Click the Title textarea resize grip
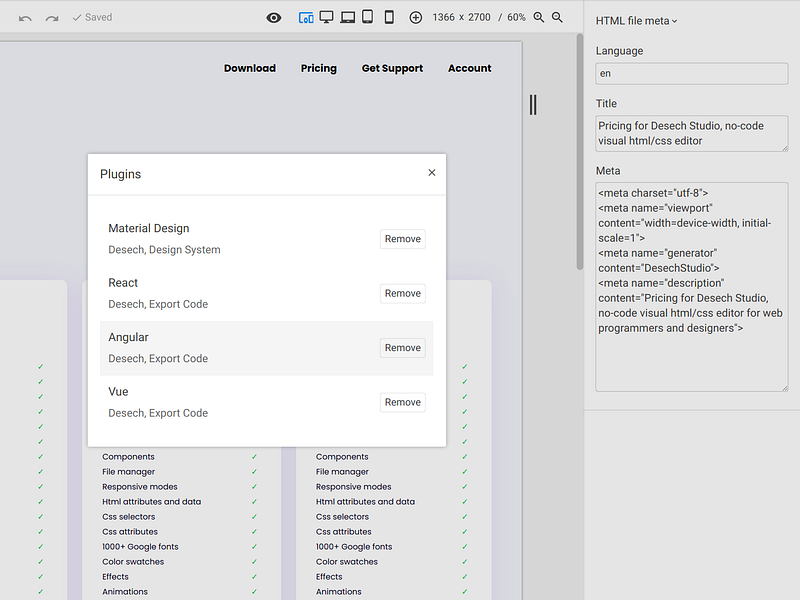The width and height of the screenshot is (800, 600). pos(785,148)
